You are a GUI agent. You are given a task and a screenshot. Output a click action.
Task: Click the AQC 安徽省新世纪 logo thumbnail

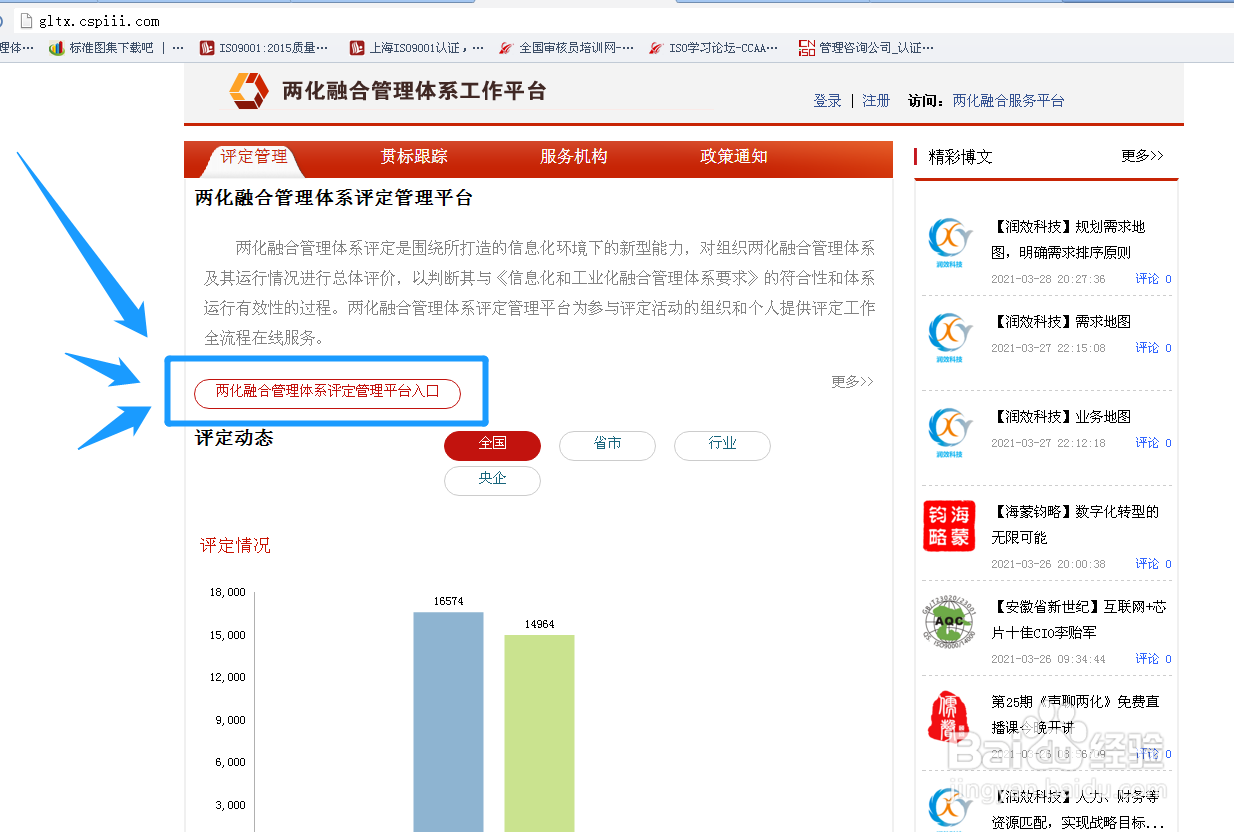click(x=947, y=623)
